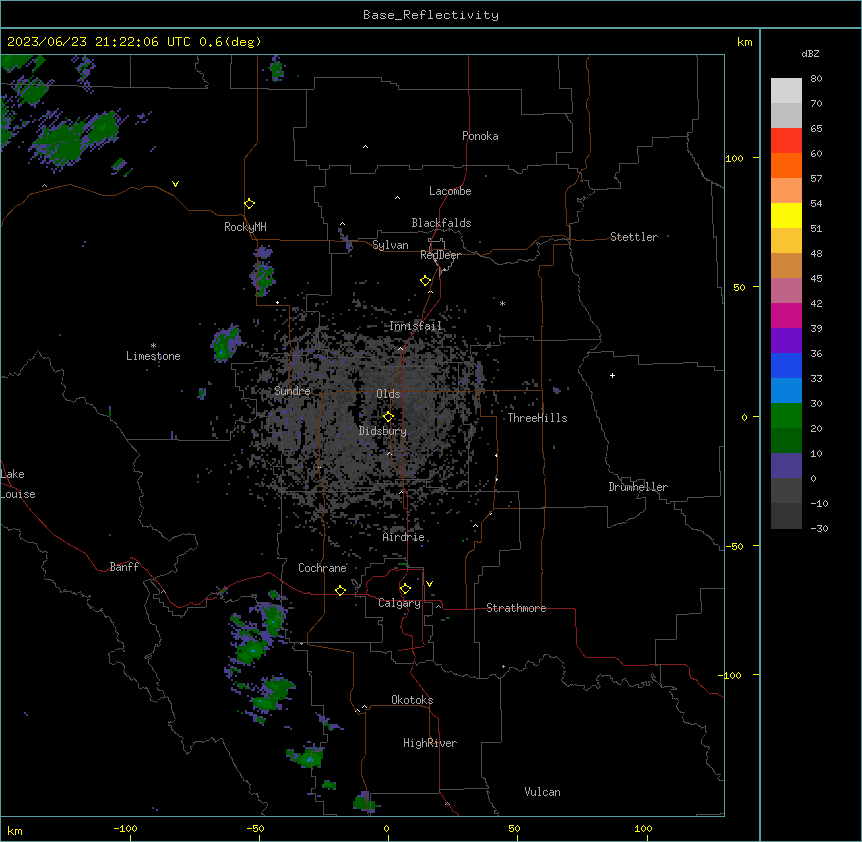Click the 80 value in the dBZ legend
The height and width of the screenshot is (842, 862).
(x=816, y=79)
